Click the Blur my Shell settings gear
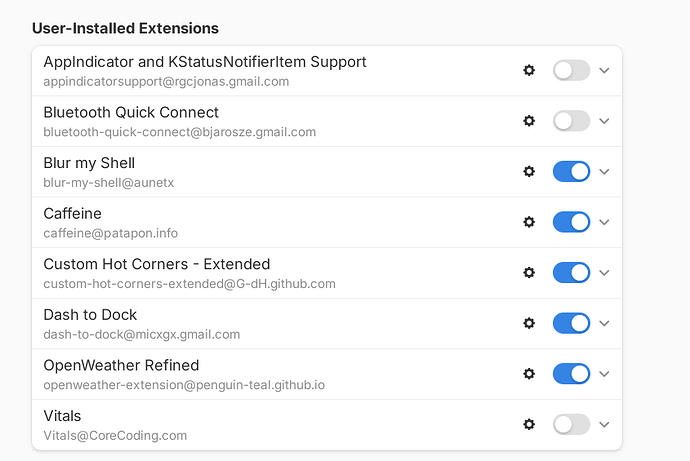The width and height of the screenshot is (690, 461). 529,171
